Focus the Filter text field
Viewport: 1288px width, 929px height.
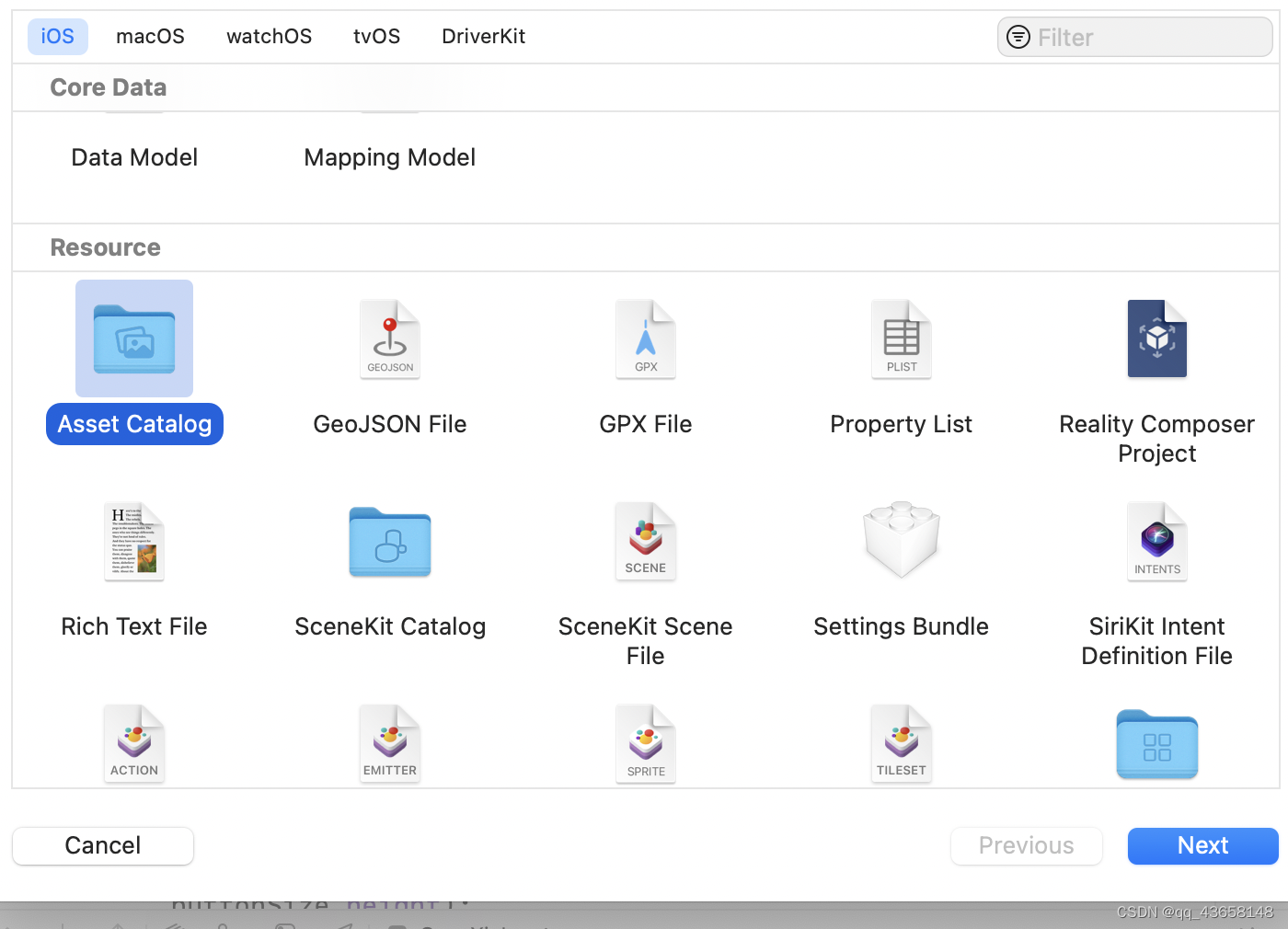click(1135, 37)
